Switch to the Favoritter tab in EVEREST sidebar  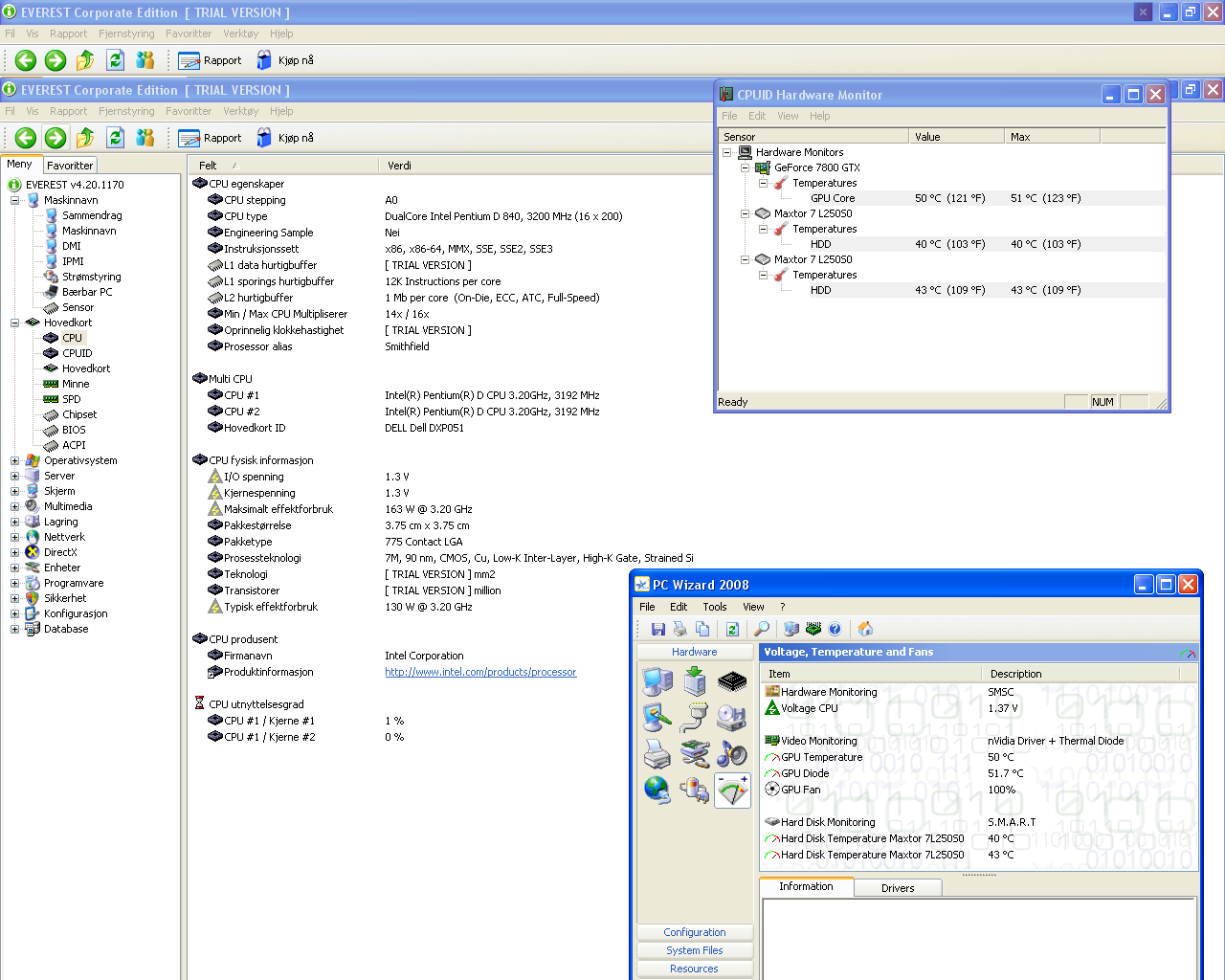[70, 166]
